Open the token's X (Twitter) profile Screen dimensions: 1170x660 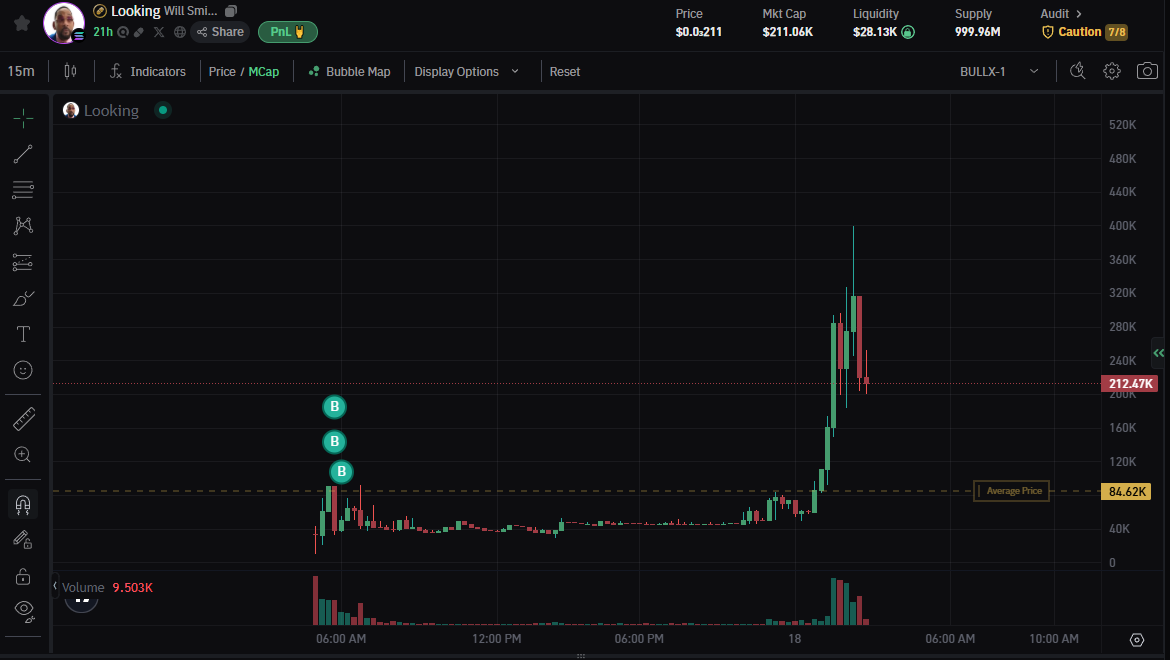(x=159, y=32)
